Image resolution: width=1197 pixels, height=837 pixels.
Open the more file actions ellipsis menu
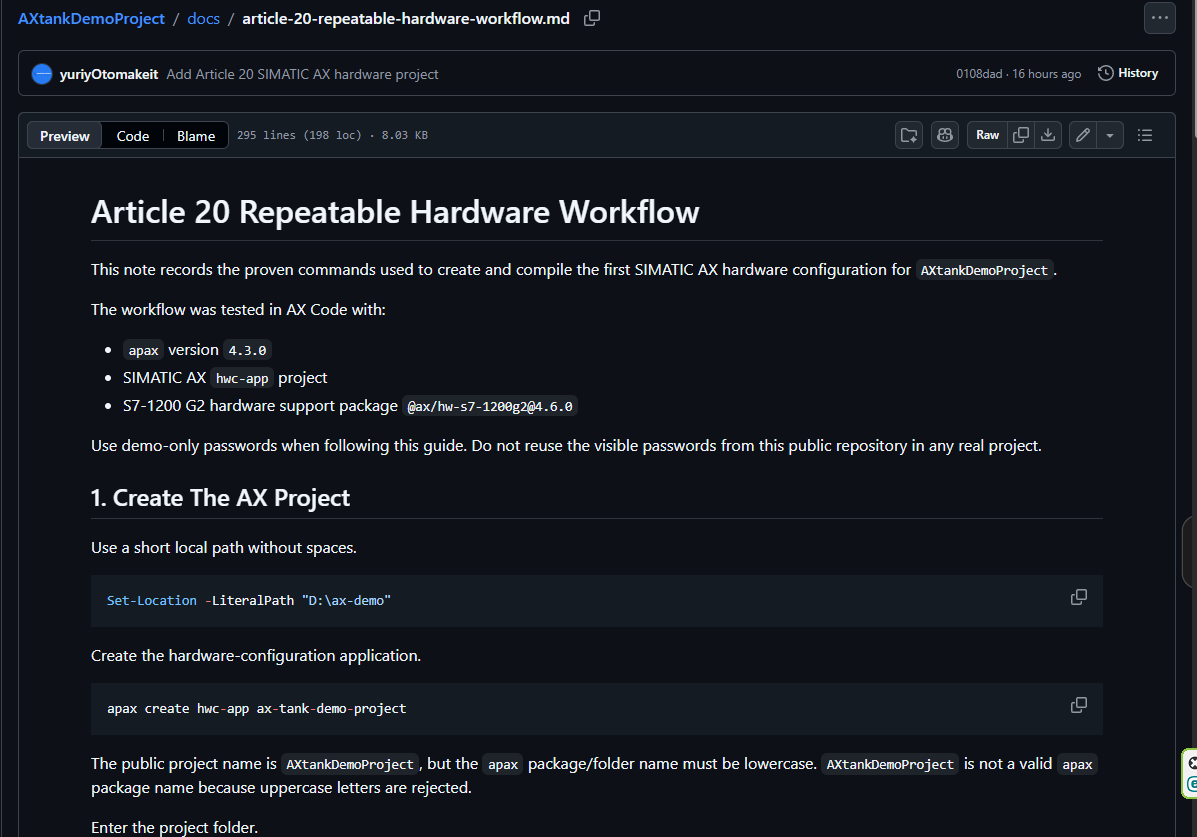1159,18
